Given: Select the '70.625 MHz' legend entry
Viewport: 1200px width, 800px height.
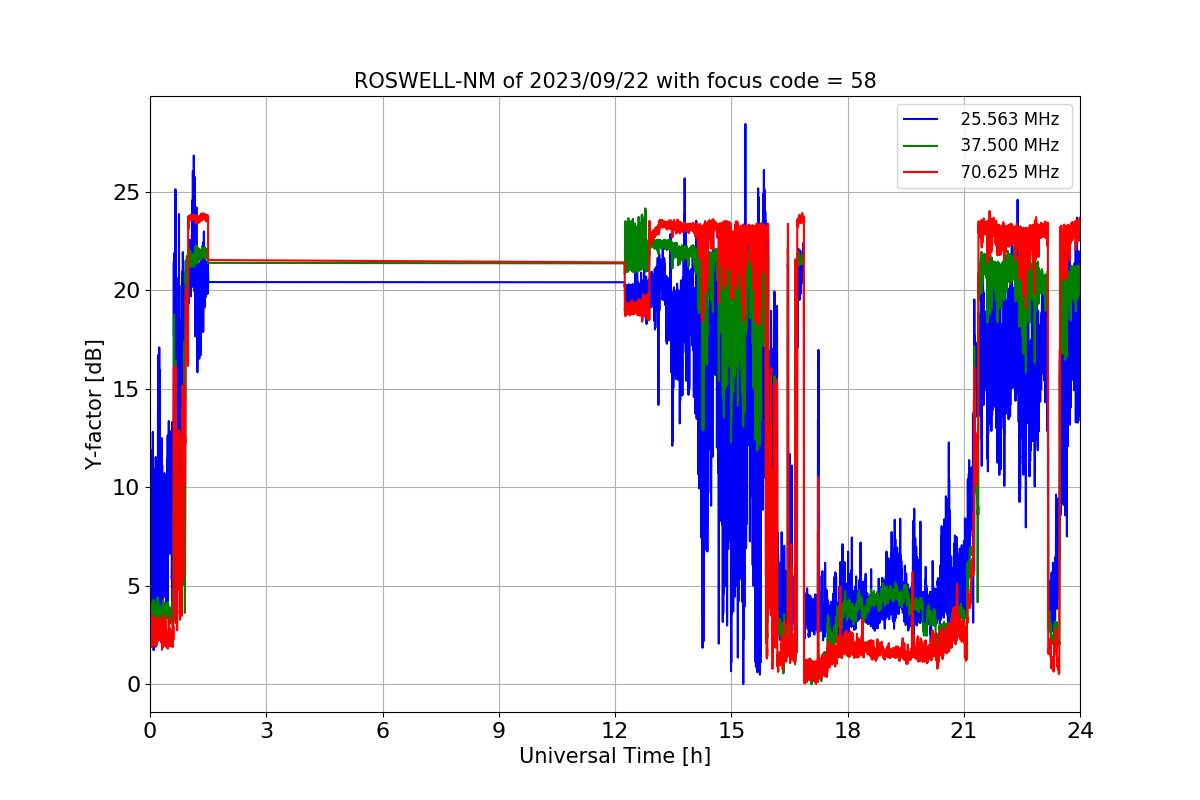Looking at the screenshot, I should coord(1010,172).
